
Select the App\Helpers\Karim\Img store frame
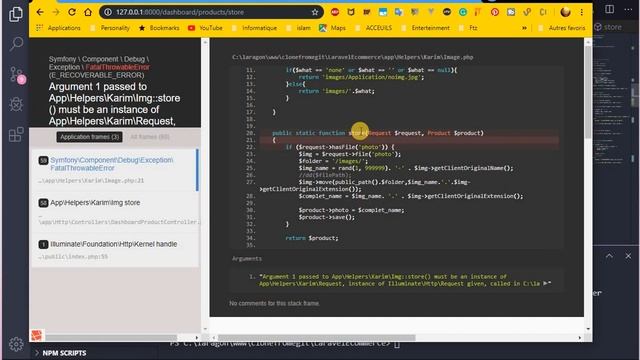[x=116, y=212]
